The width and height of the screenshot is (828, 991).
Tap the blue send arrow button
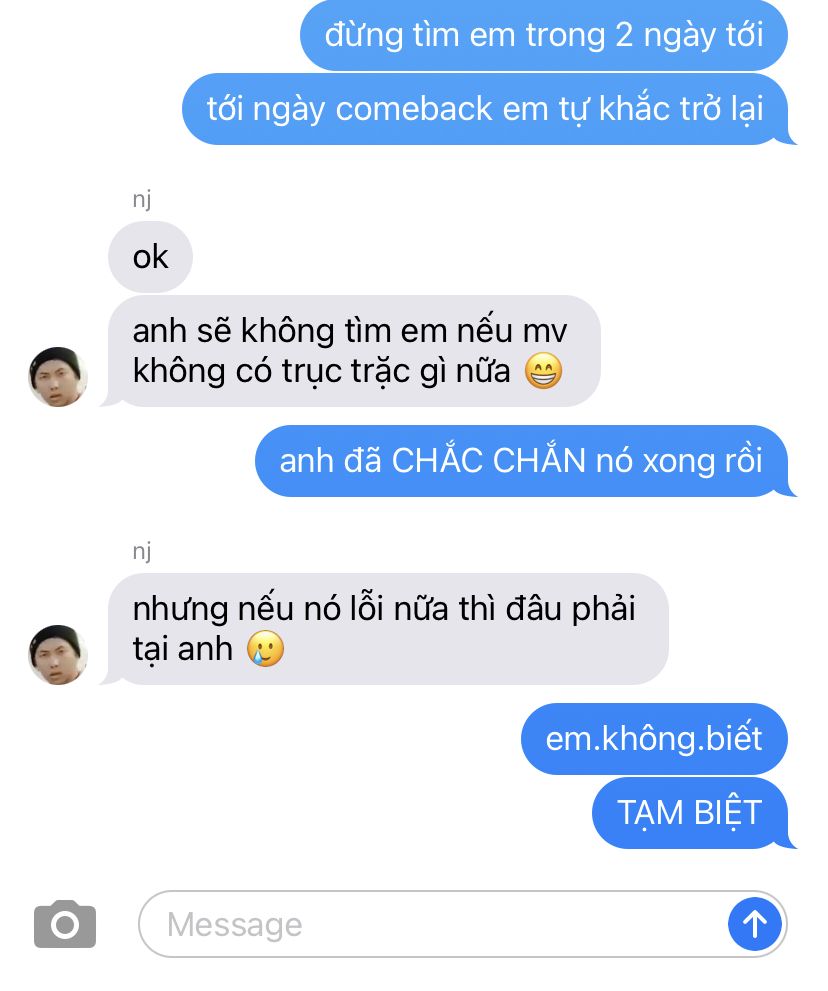tap(755, 924)
